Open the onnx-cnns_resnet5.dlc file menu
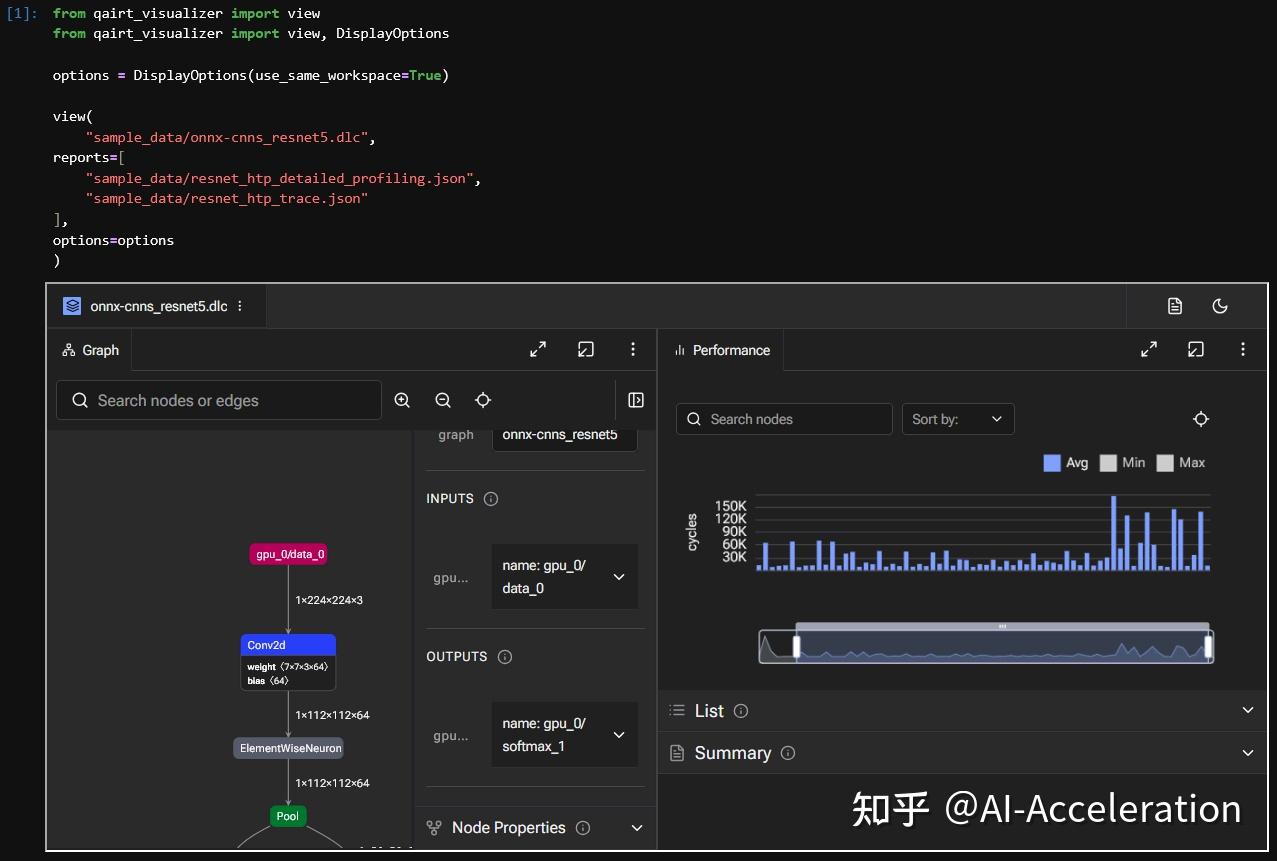Image resolution: width=1277 pixels, height=861 pixels. [x=240, y=306]
